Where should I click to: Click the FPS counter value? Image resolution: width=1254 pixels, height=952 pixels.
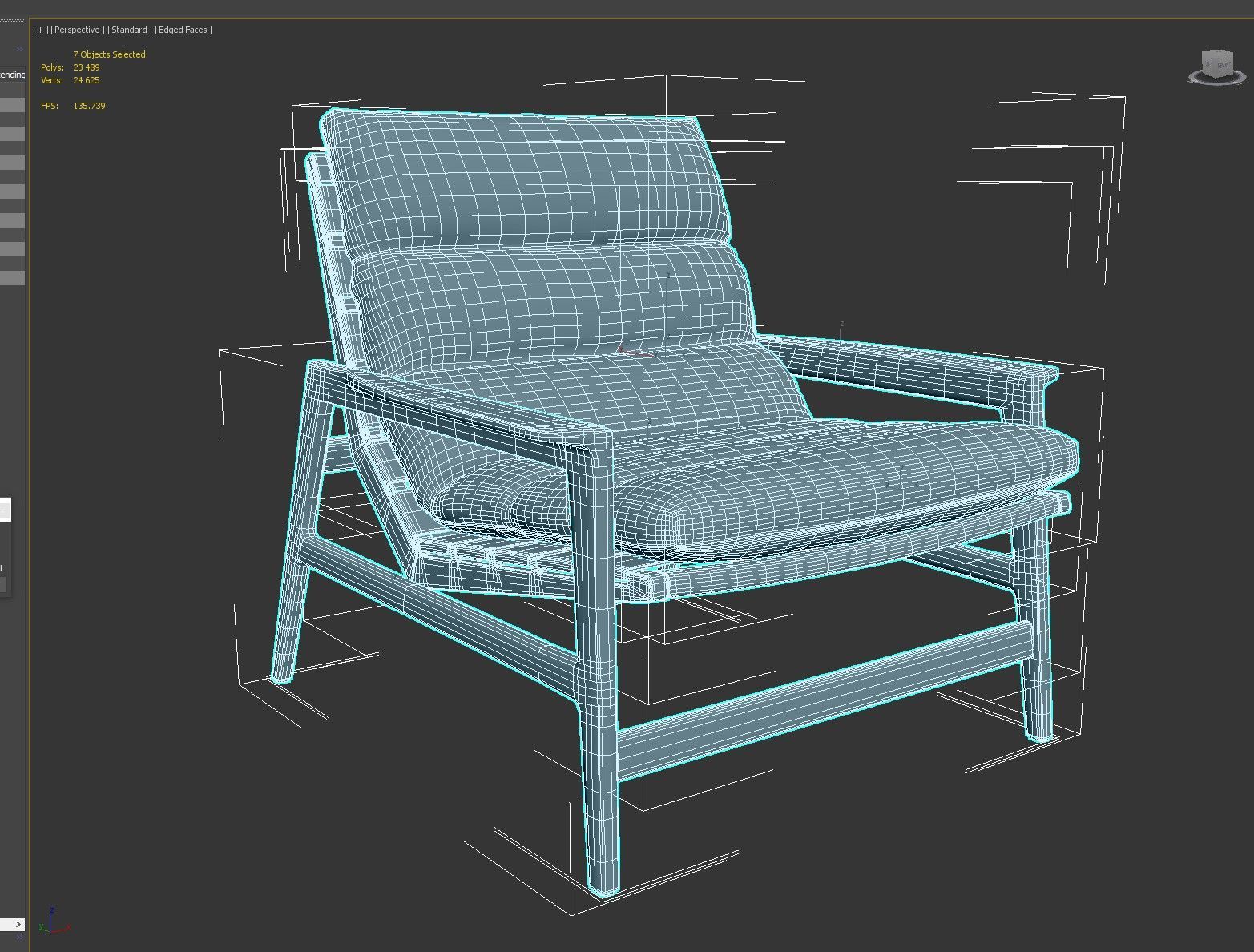click(89, 106)
